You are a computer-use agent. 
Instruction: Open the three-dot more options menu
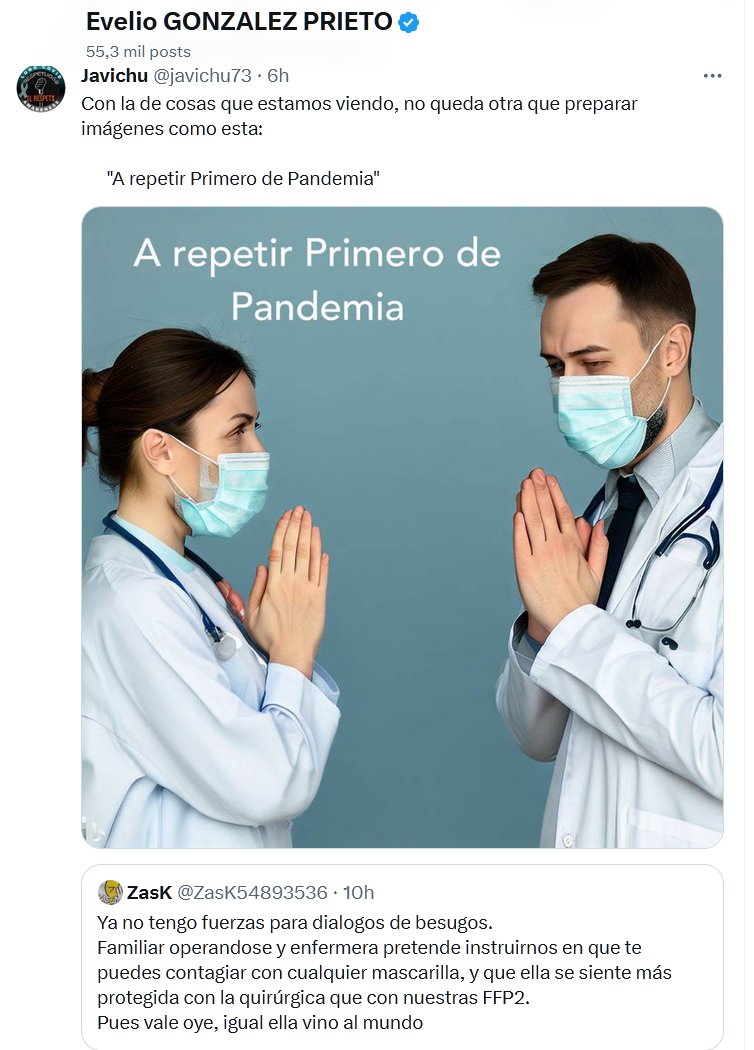click(712, 76)
